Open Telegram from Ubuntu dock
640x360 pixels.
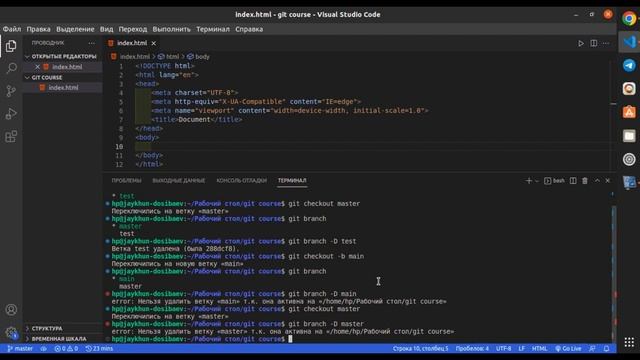629,65
